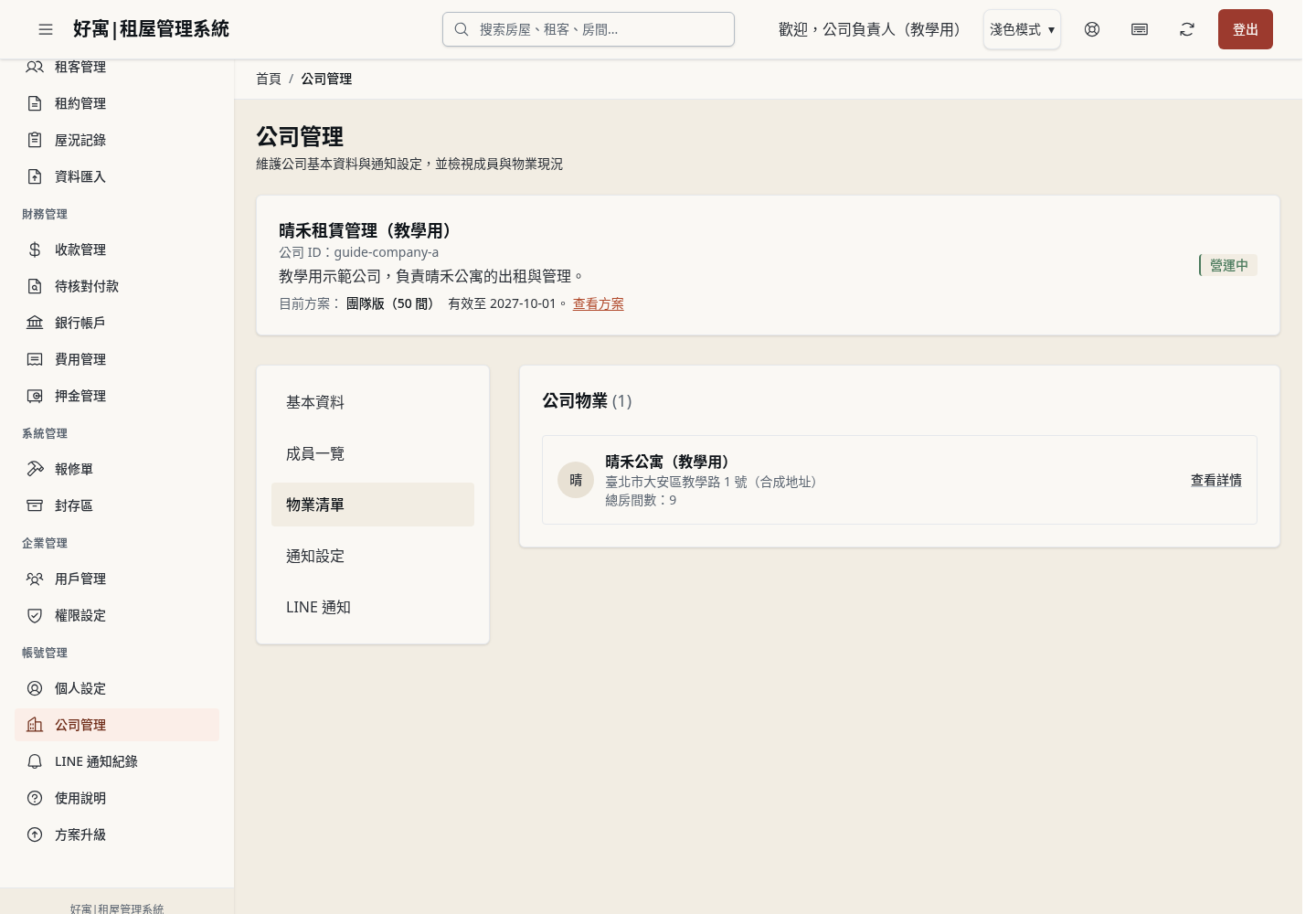
Task: Open 報修單 label in sidebar
Action: point(74,469)
